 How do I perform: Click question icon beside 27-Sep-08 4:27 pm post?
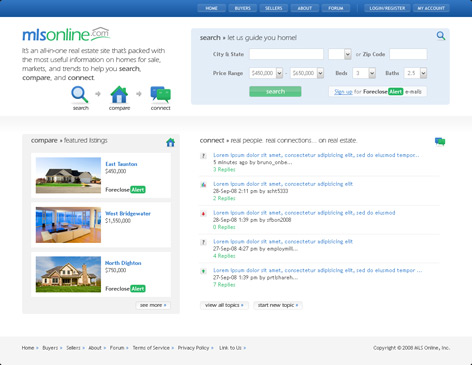203,242
